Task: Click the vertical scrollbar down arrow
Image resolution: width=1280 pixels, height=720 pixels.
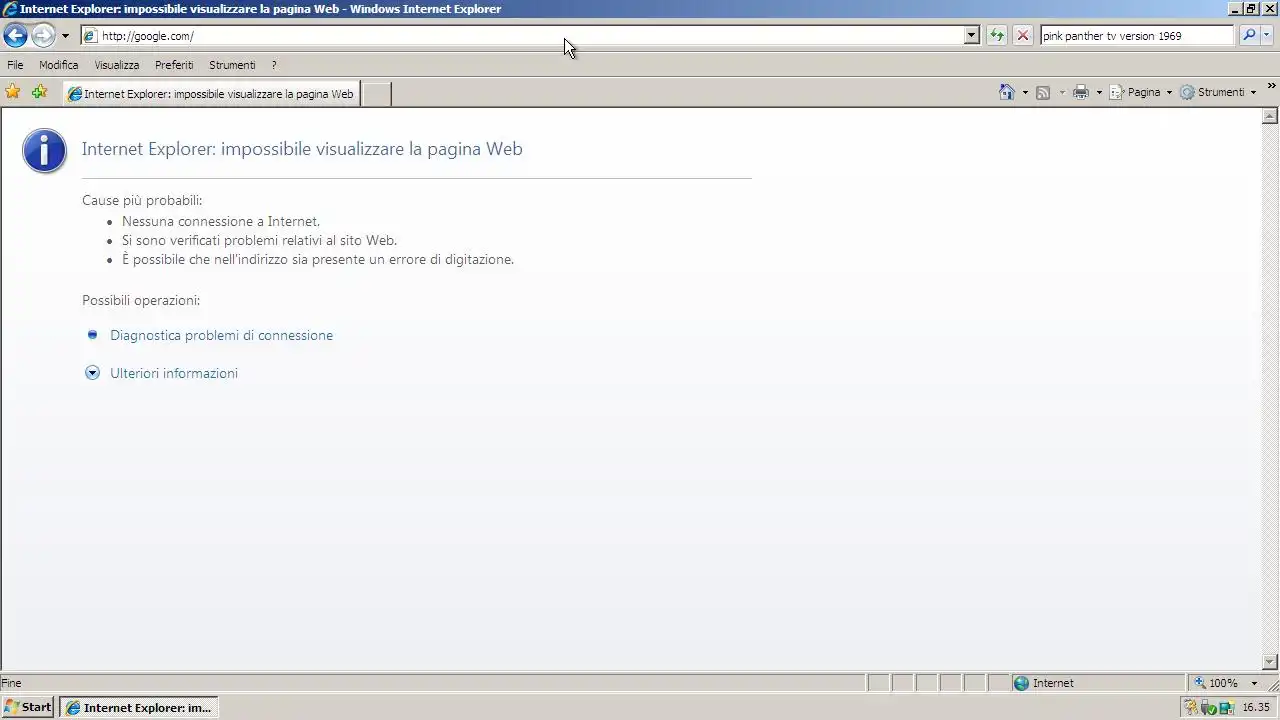Action: (x=1271, y=661)
